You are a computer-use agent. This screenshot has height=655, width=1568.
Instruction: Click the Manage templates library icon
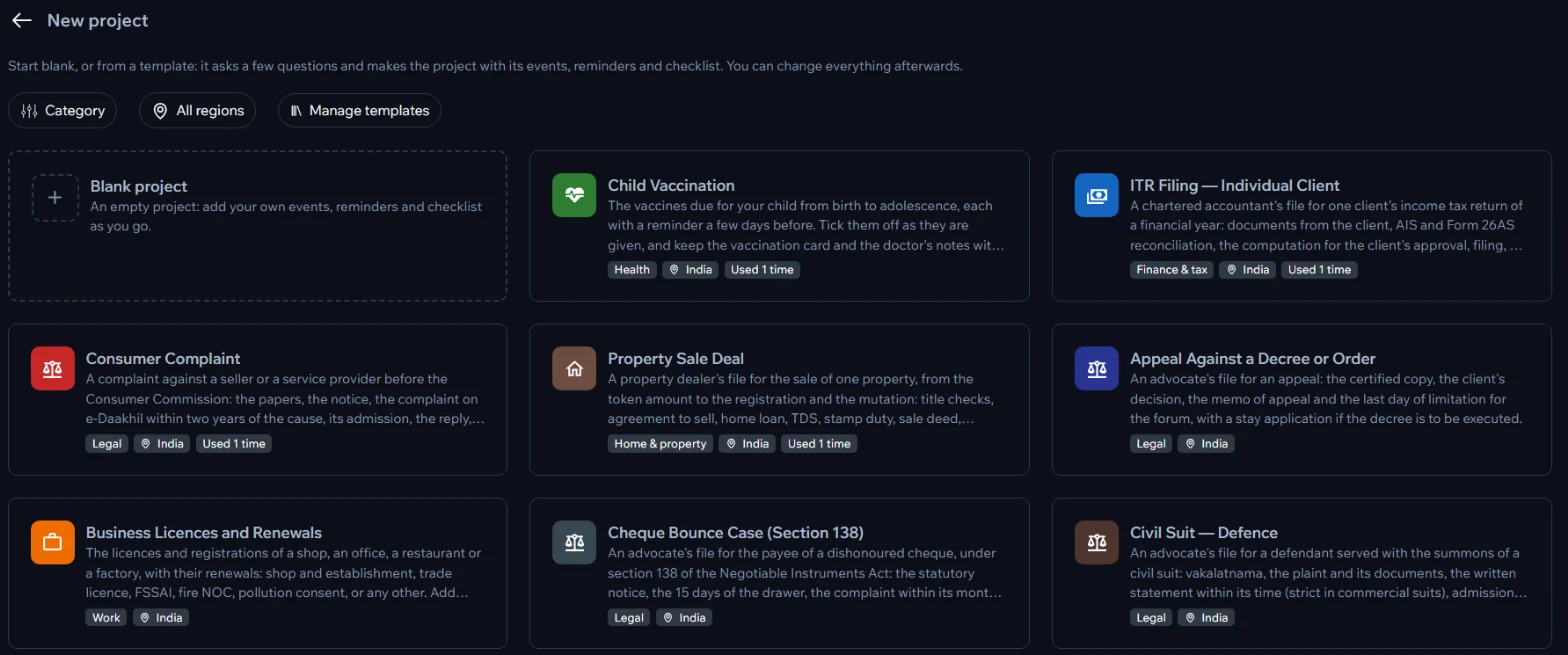(296, 111)
